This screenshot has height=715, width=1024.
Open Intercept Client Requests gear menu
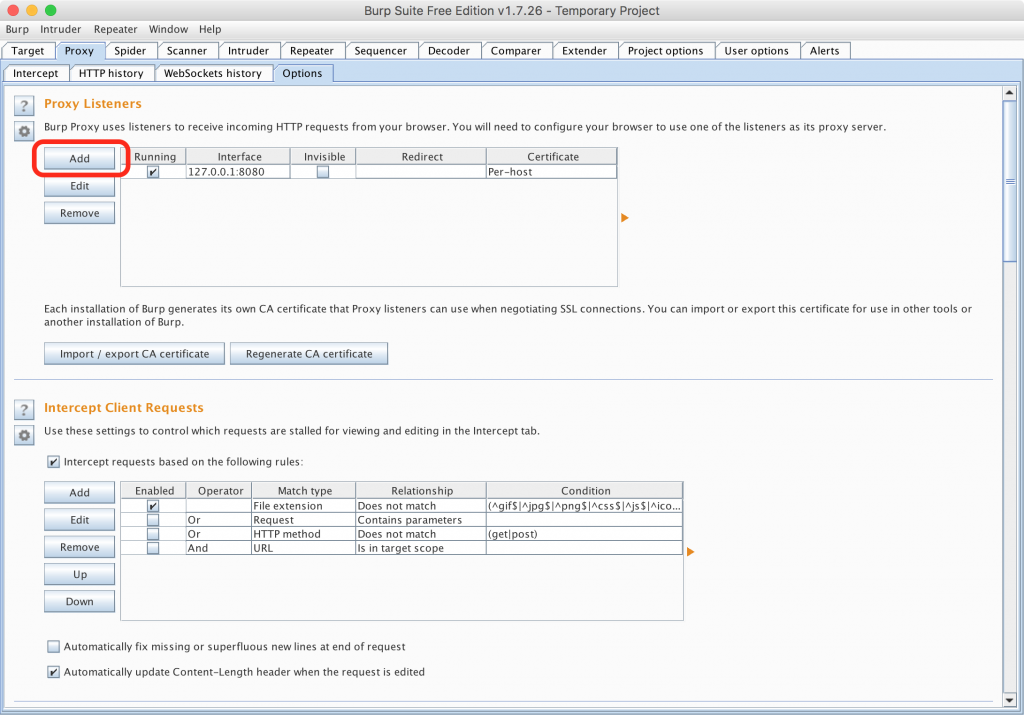(25, 435)
